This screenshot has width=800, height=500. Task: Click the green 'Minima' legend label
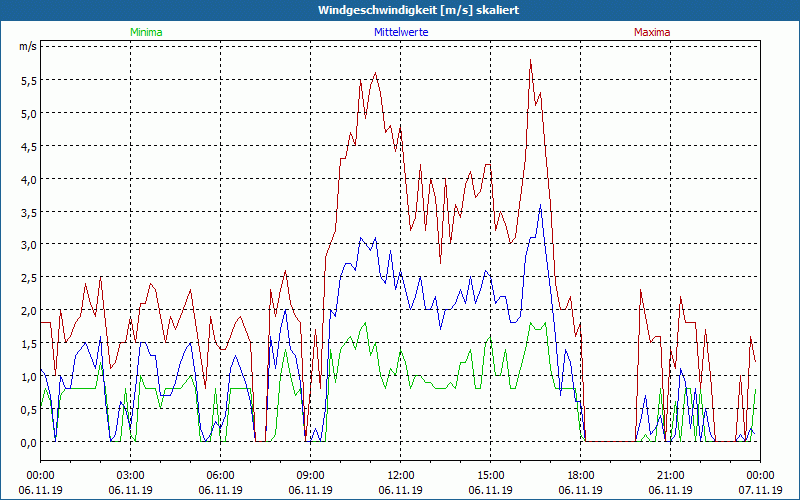(146, 32)
